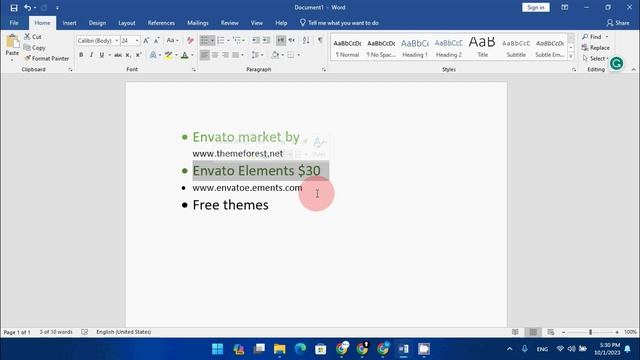Image resolution: width=640 pixels, height=360 pixels.
Task: Set right-to-left text direction
Action: [x=291, y=40]
